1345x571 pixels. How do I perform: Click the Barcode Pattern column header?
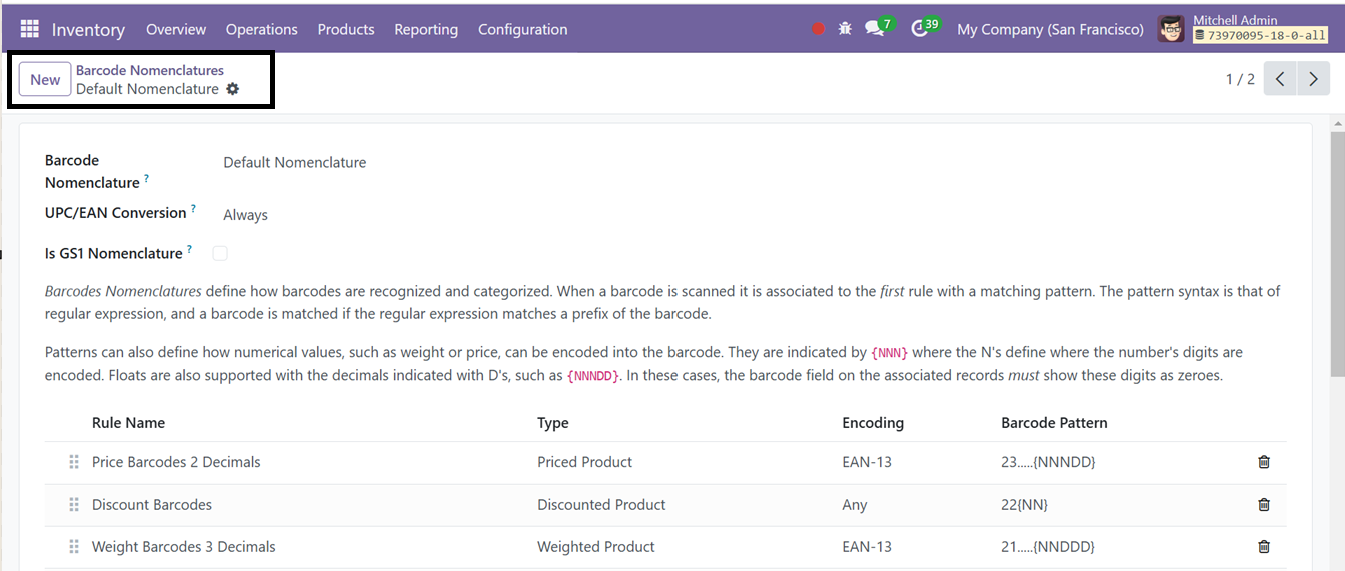(x=1054, y=423)
